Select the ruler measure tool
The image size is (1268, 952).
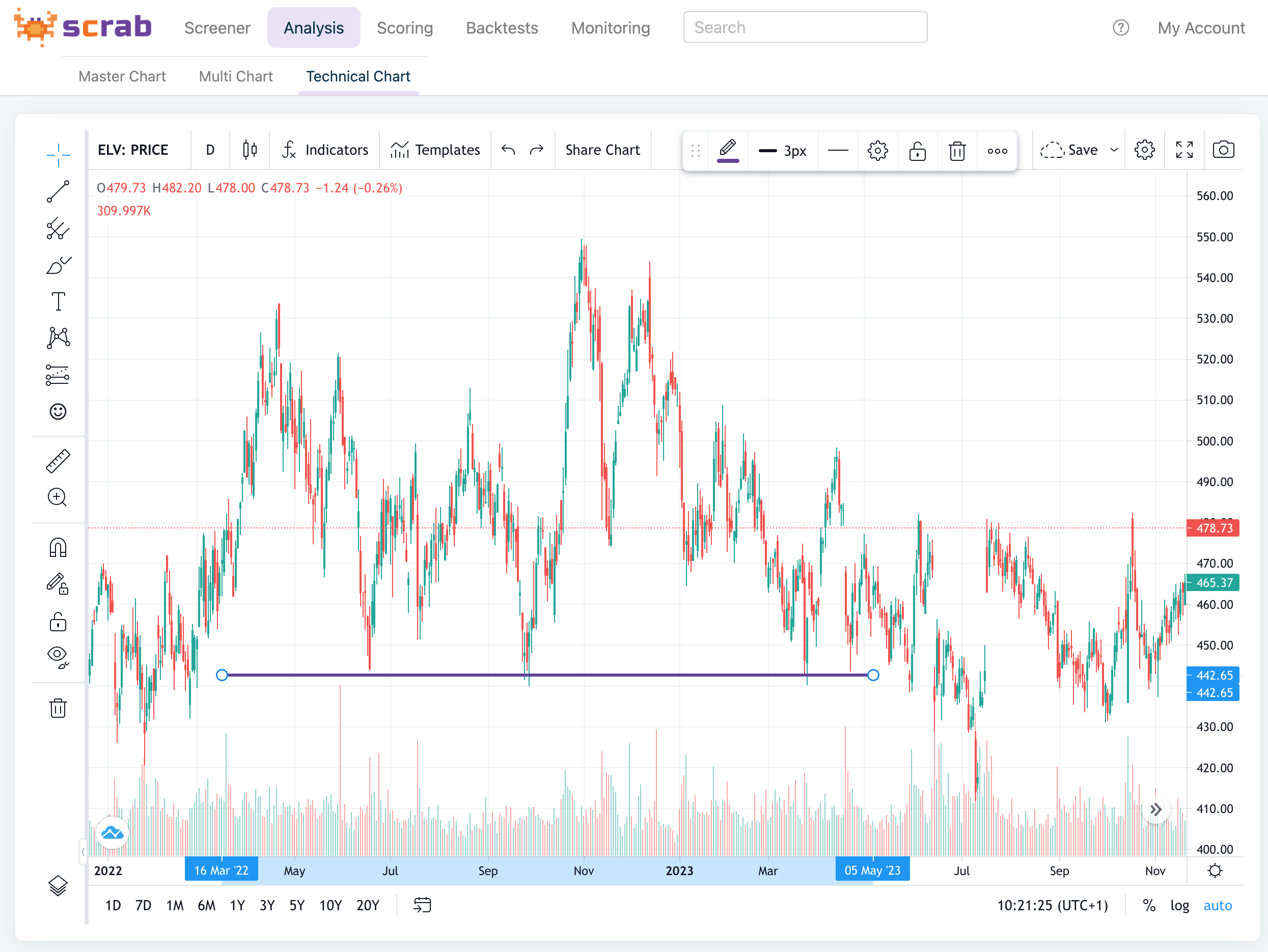[x=58, y=461]
